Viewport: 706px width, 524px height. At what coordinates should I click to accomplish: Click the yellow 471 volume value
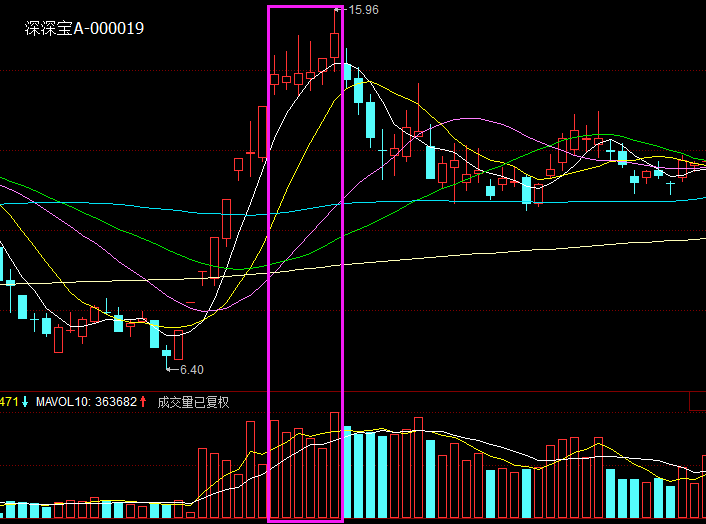click(x=9, y=402)
